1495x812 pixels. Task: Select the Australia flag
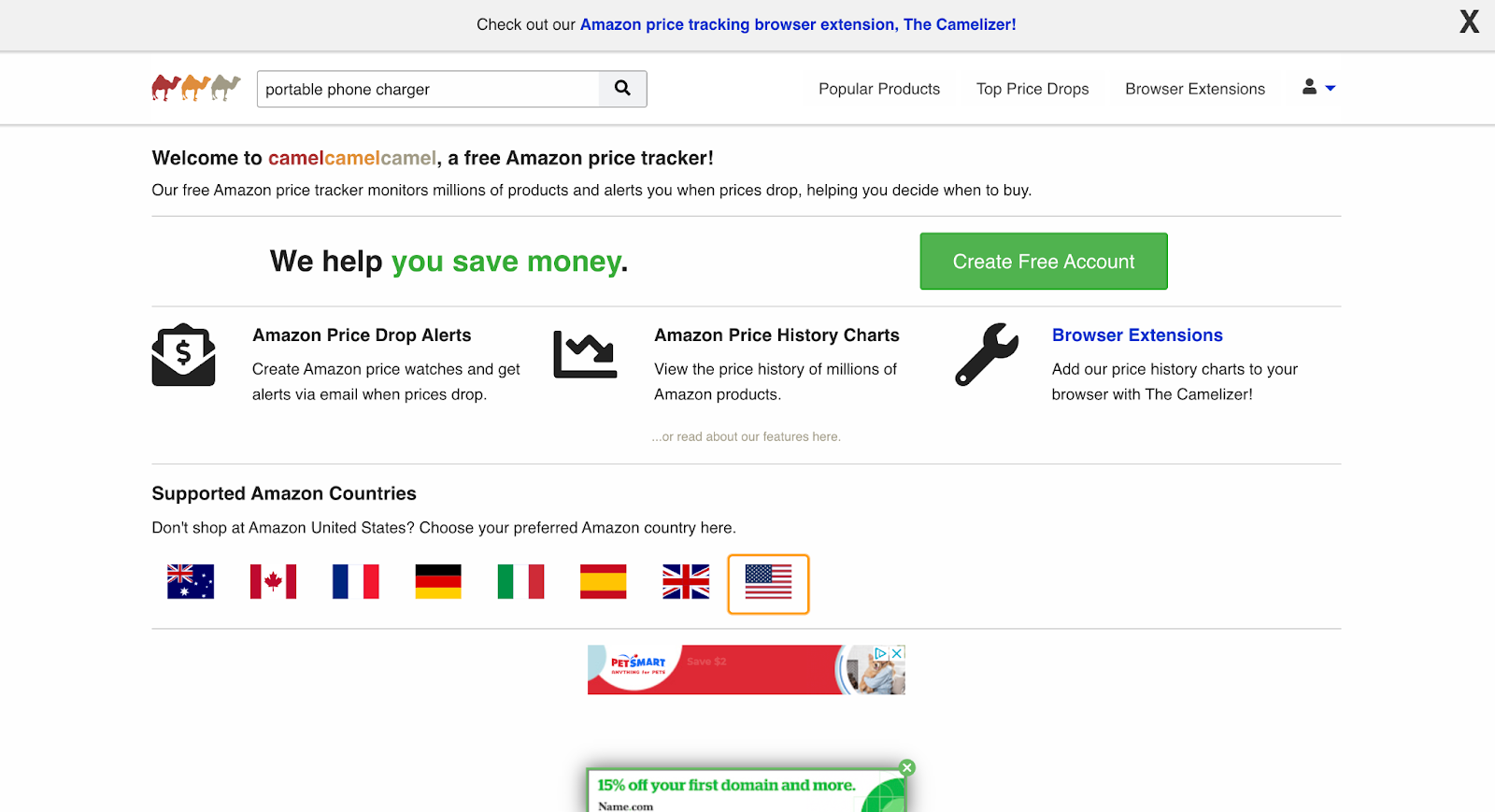click(190, 580)
